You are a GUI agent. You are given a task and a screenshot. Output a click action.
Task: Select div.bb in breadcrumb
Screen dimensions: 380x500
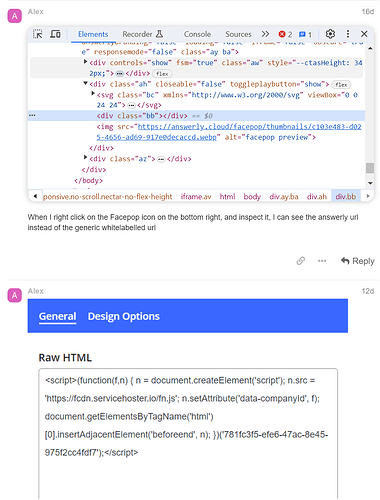pos(346,197)
